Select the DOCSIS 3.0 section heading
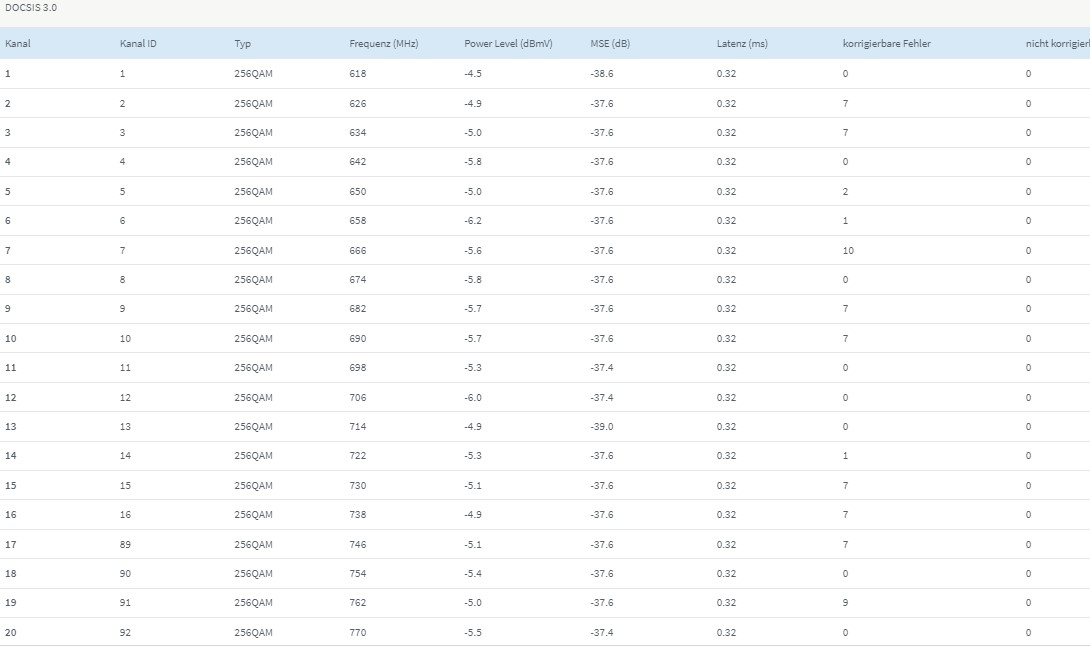 [31, 7]
